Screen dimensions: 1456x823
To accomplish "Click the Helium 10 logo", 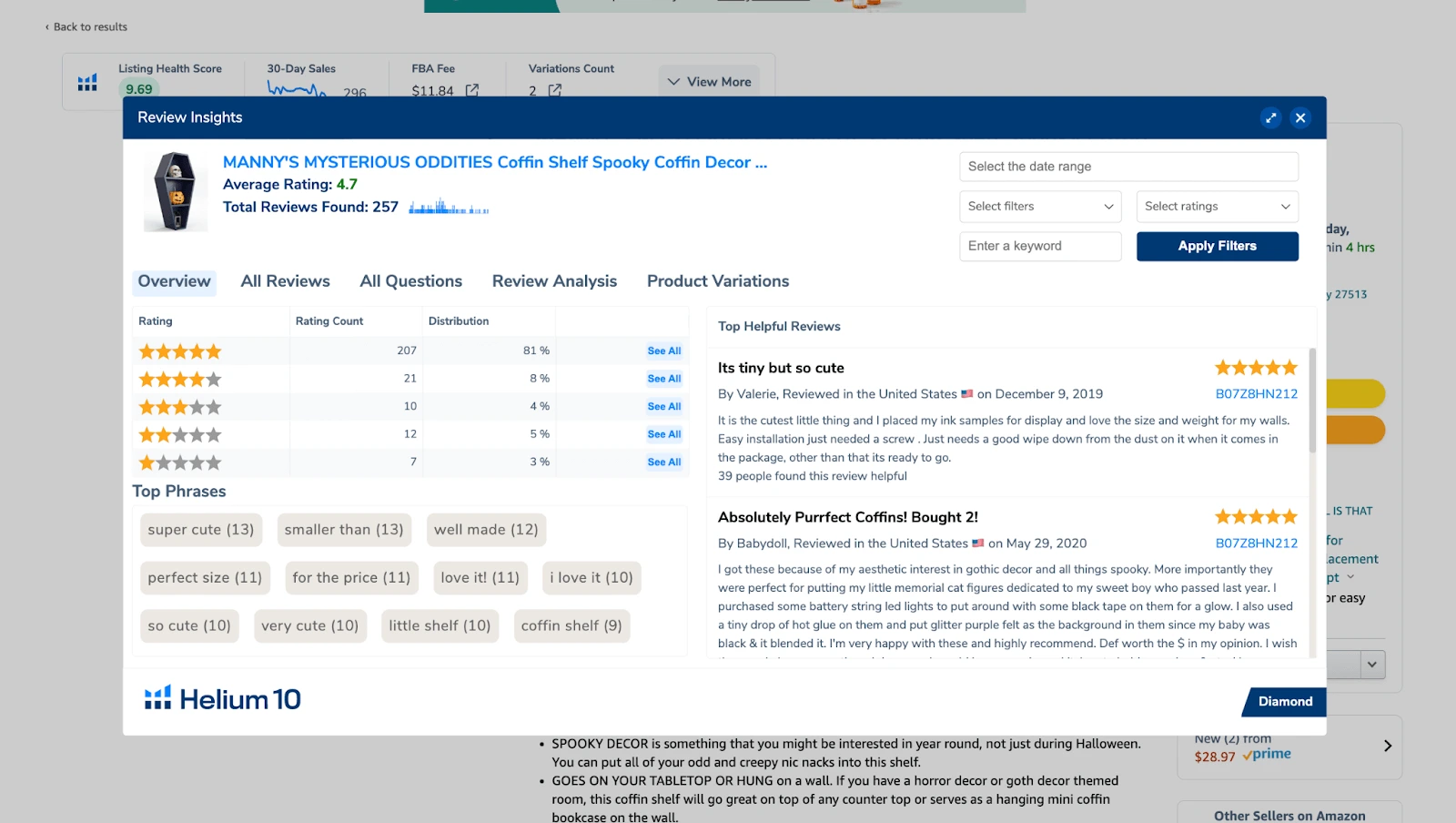I will [220, 698].
